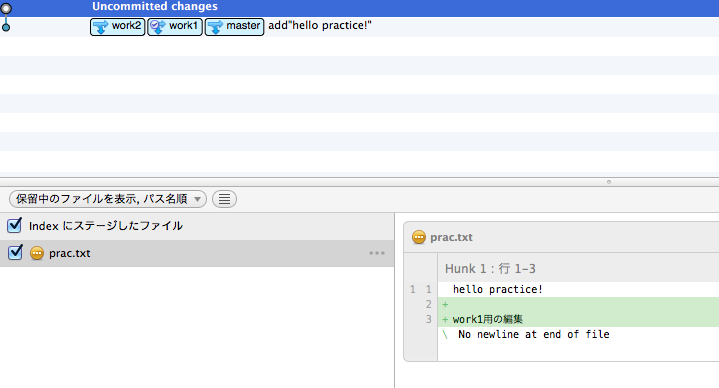Click the prac.txt title in diff panel
This screenshot has height=388, width=719.
pos(451,237)
